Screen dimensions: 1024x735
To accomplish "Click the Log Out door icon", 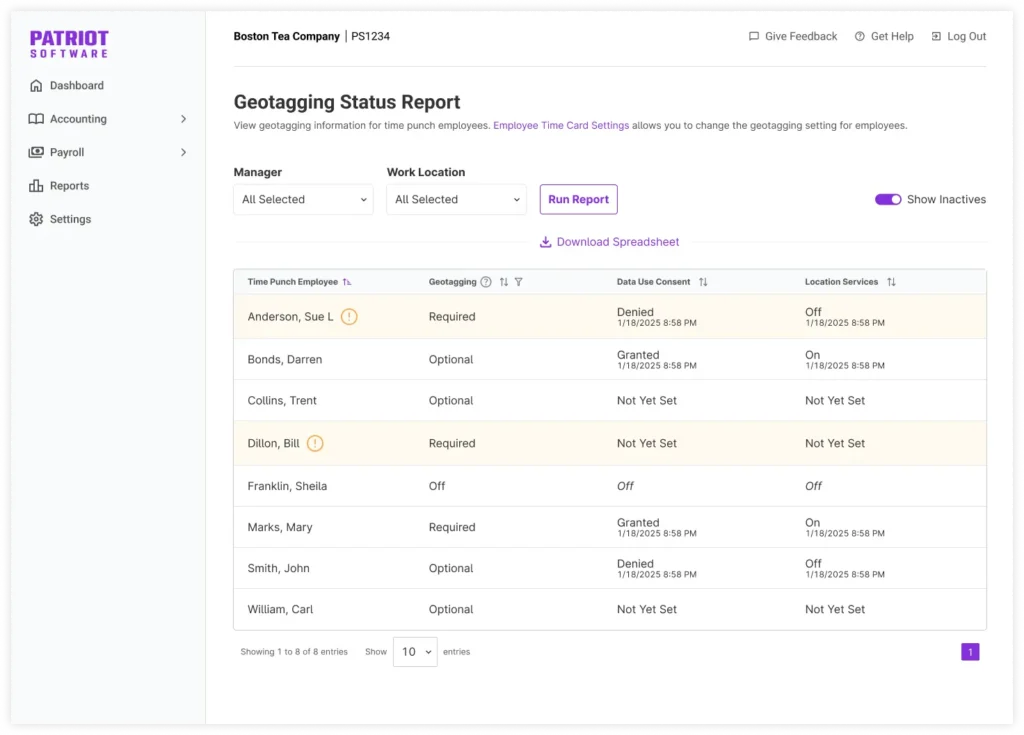I will pos(936,37).
